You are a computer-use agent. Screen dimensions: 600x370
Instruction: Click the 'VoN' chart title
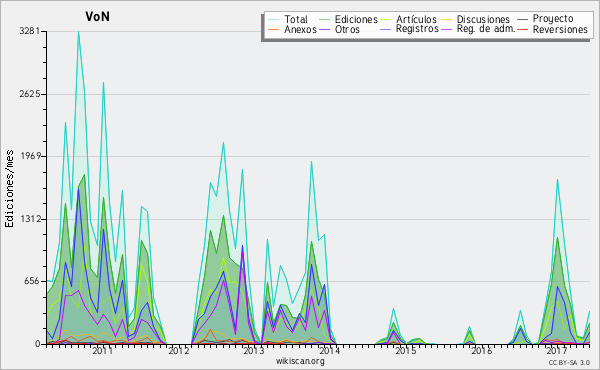point(98,16)
